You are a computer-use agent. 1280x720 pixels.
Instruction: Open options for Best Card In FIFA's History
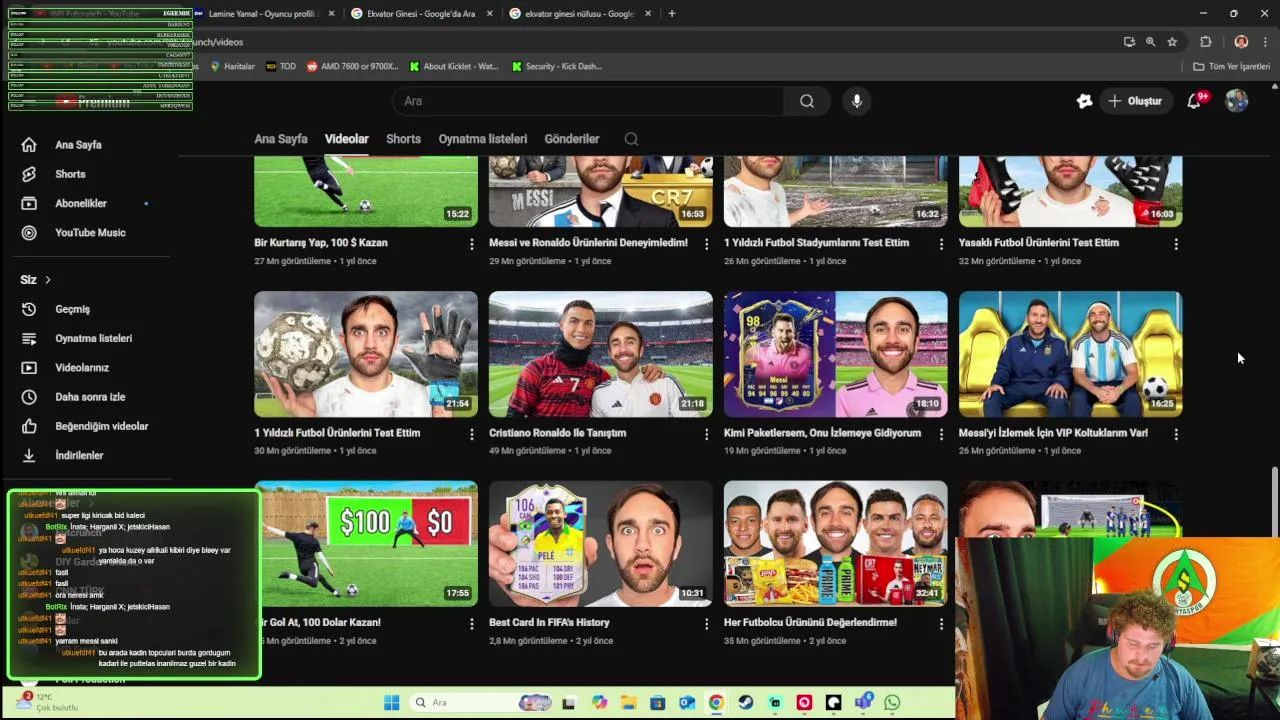(x=706, y=624)
